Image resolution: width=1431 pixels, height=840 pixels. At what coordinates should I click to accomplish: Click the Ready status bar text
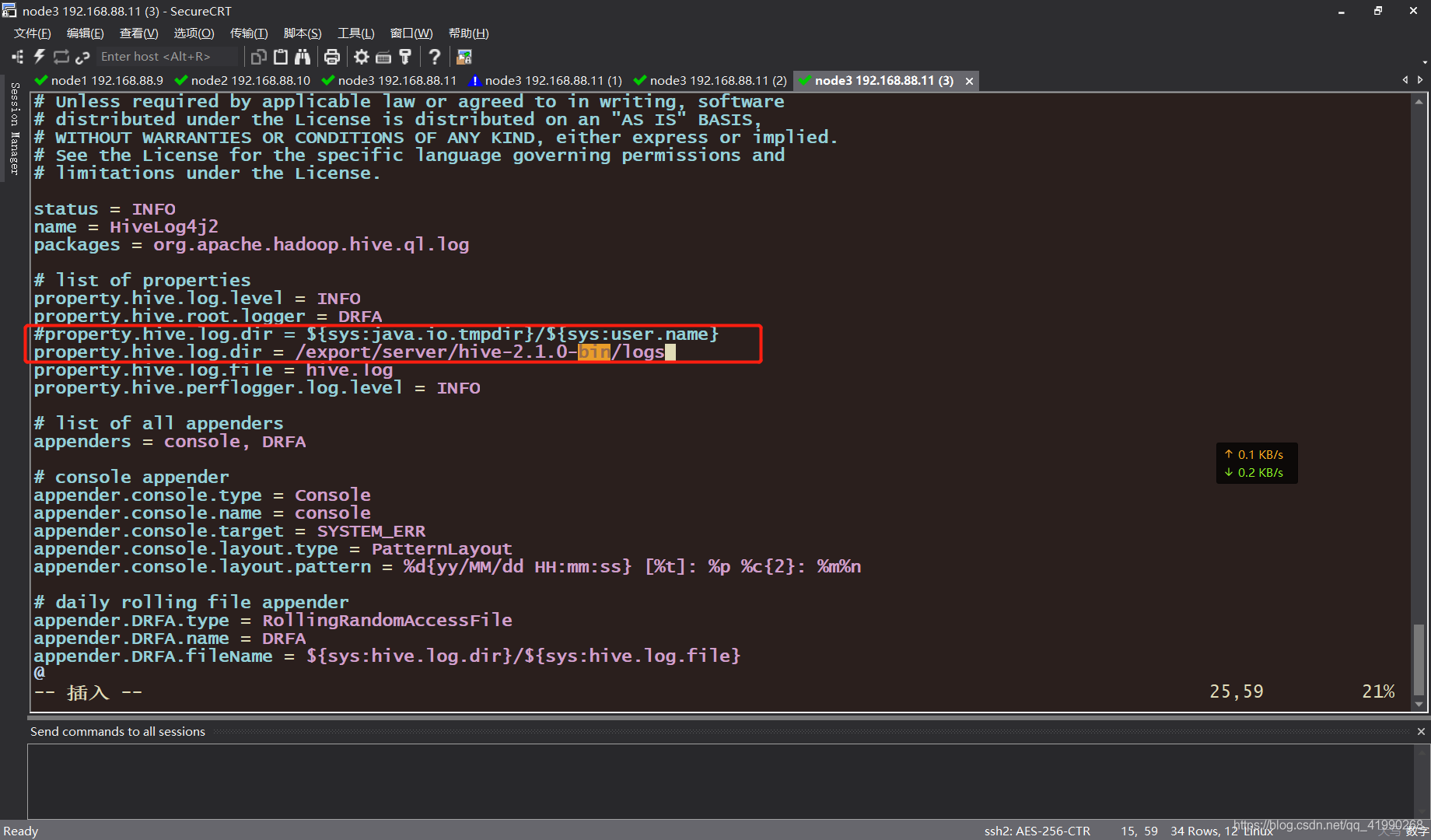tap(21, 831)
